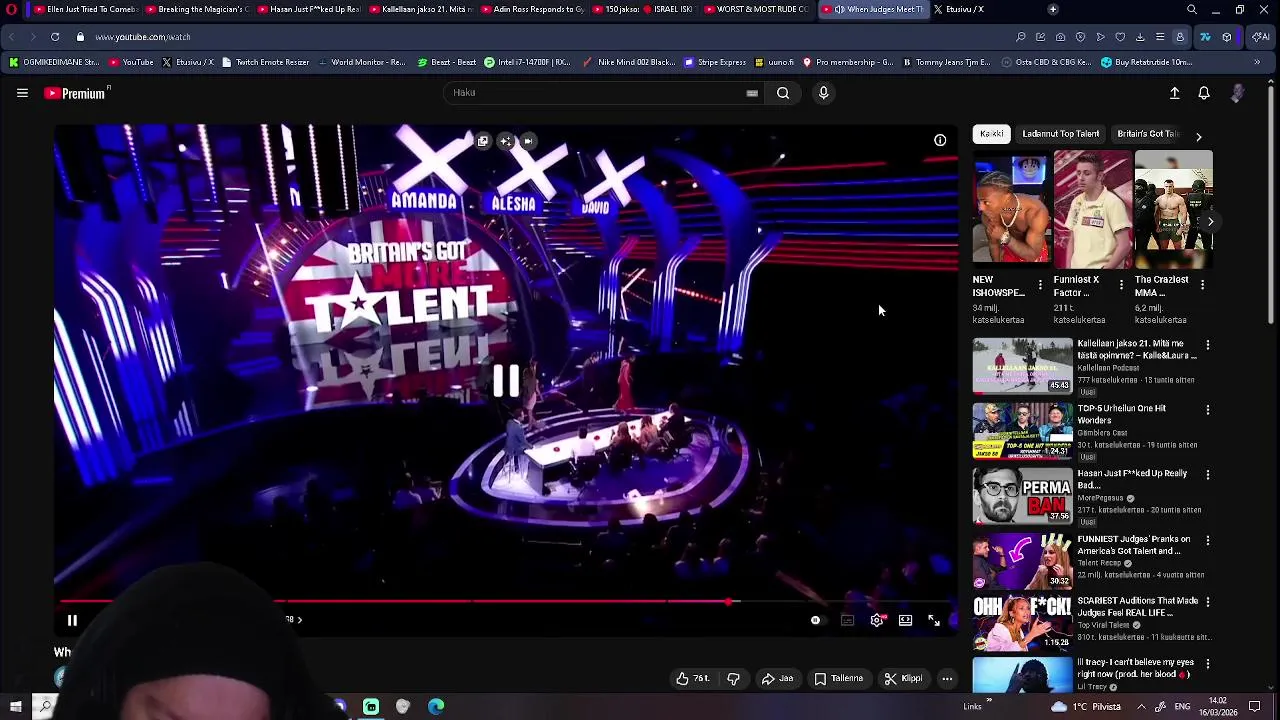Open options for Funniest X Factor short

[1121, 286]
